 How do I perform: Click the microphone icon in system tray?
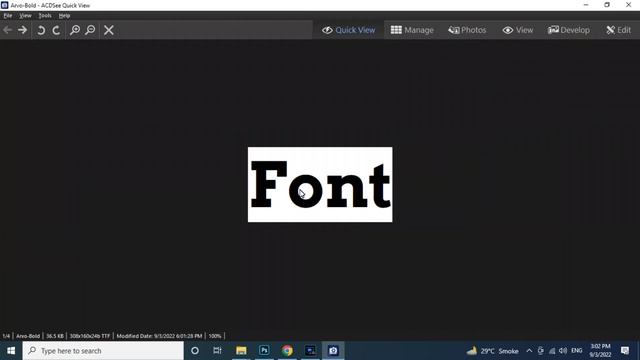[540, 351]
